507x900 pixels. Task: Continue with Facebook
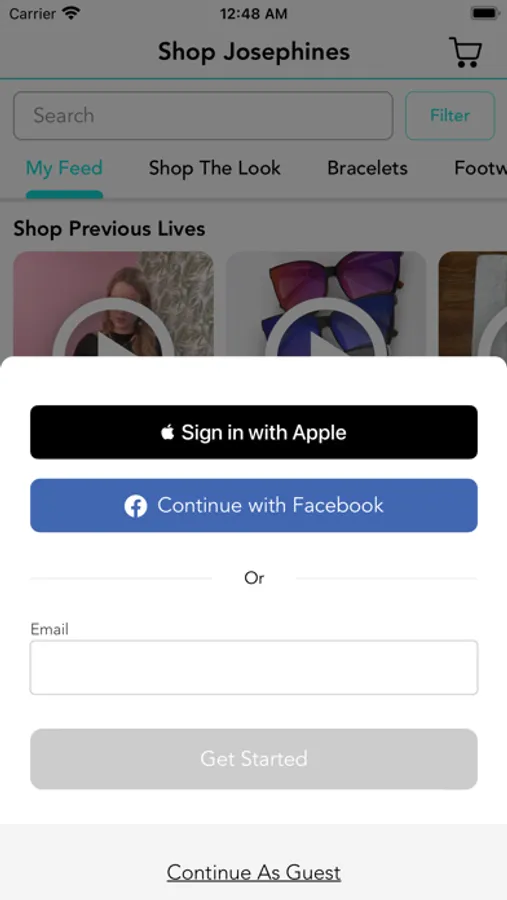[254, 506]
